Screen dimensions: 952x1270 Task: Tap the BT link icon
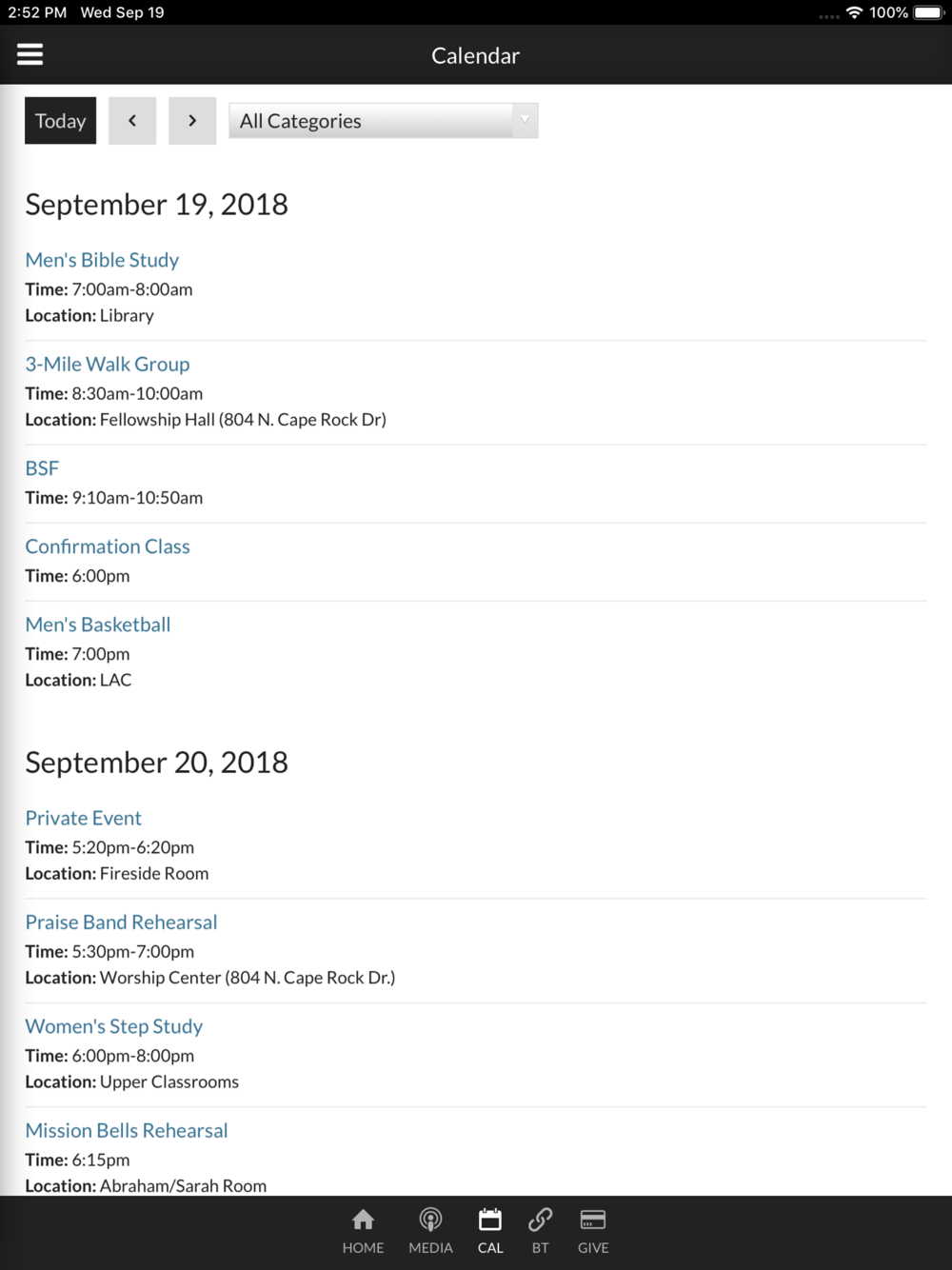pyautogui.click(x=541, y=1232)
